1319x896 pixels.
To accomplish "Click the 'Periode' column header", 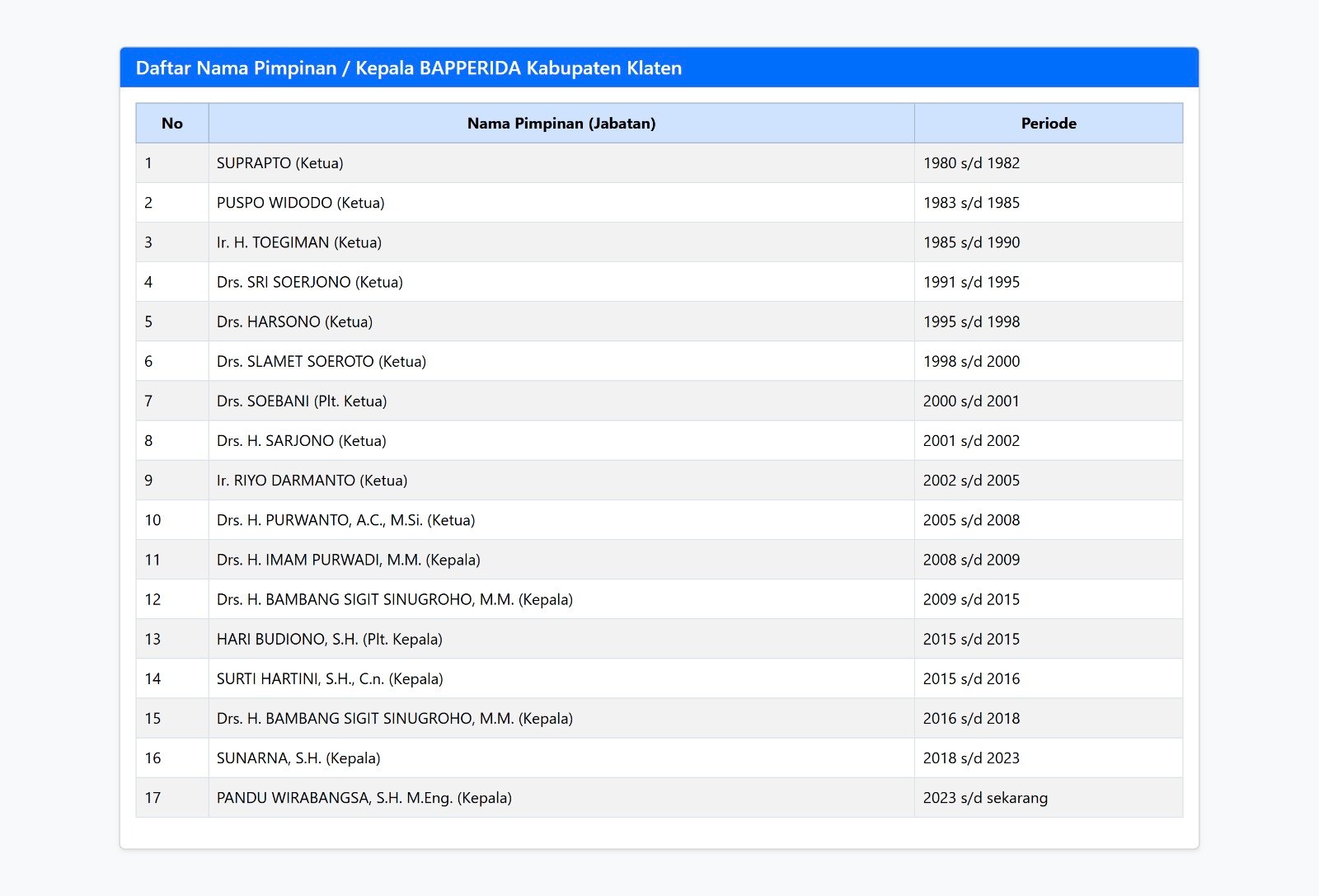I will 1049,123.
